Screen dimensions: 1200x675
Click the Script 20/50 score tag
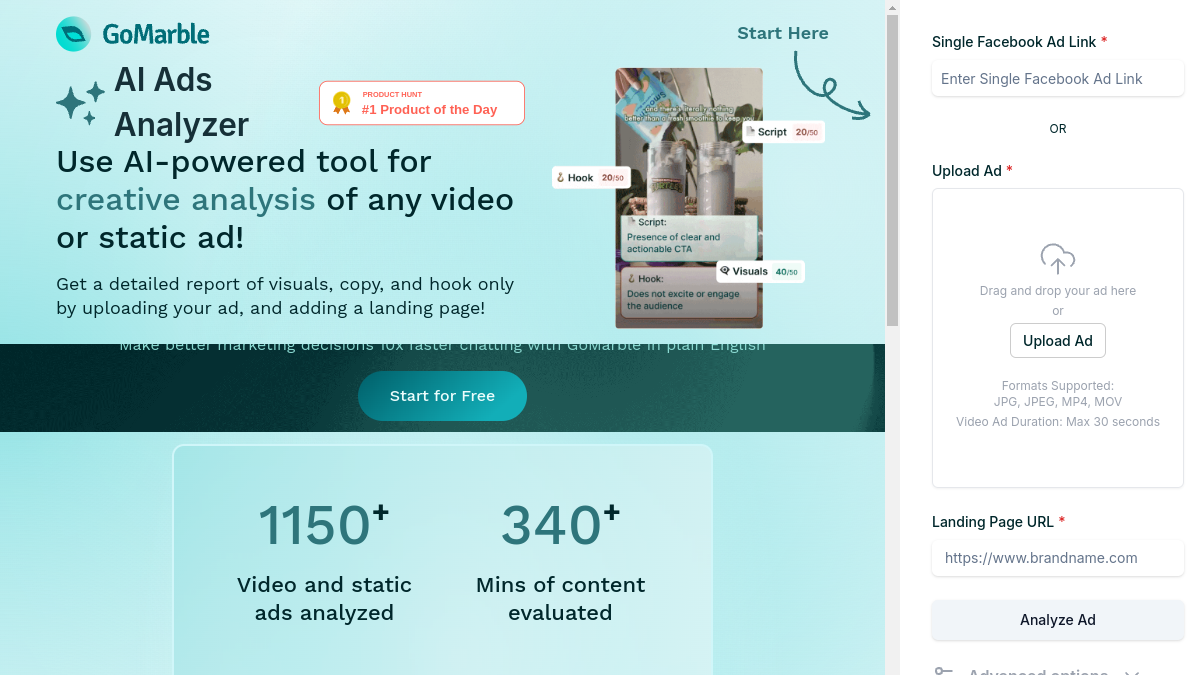coord(785,132)
